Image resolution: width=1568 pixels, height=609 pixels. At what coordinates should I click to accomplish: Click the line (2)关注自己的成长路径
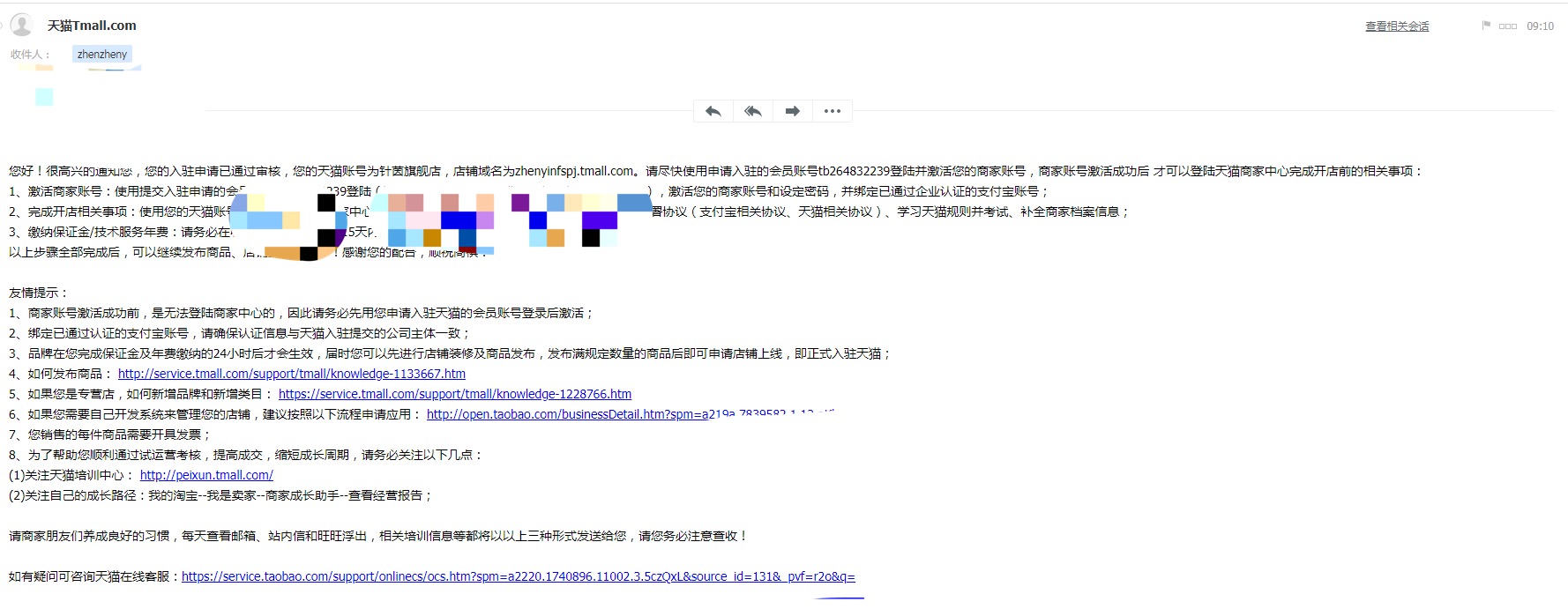coord(221,495)
